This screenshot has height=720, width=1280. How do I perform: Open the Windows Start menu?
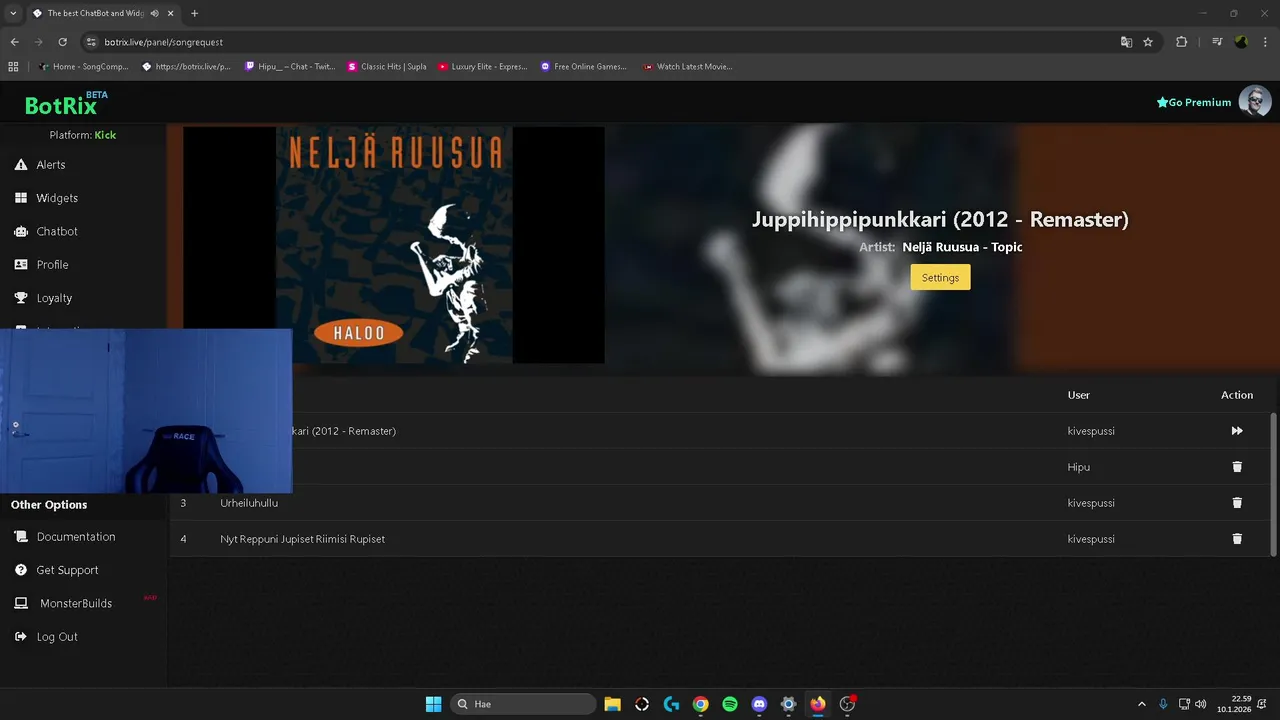click(433, 704)
